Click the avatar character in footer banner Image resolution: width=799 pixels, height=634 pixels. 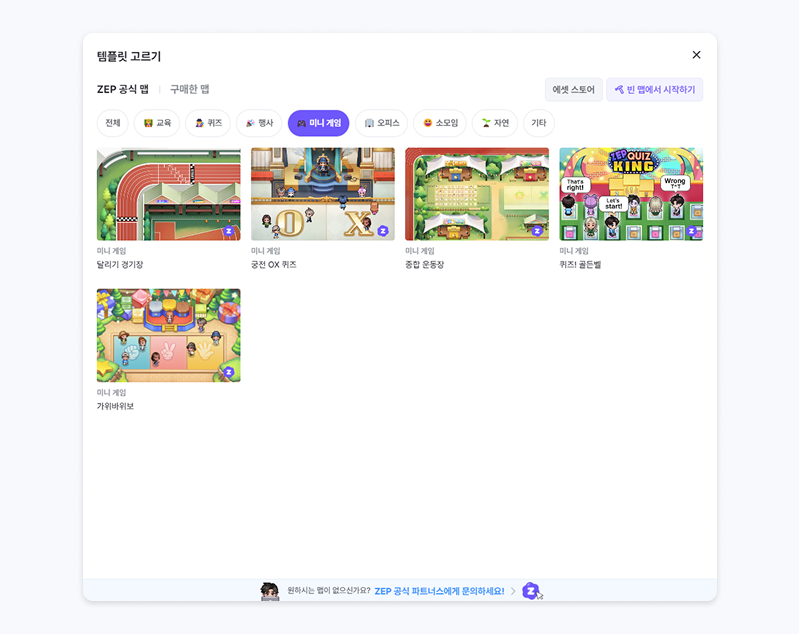point(270,591)
